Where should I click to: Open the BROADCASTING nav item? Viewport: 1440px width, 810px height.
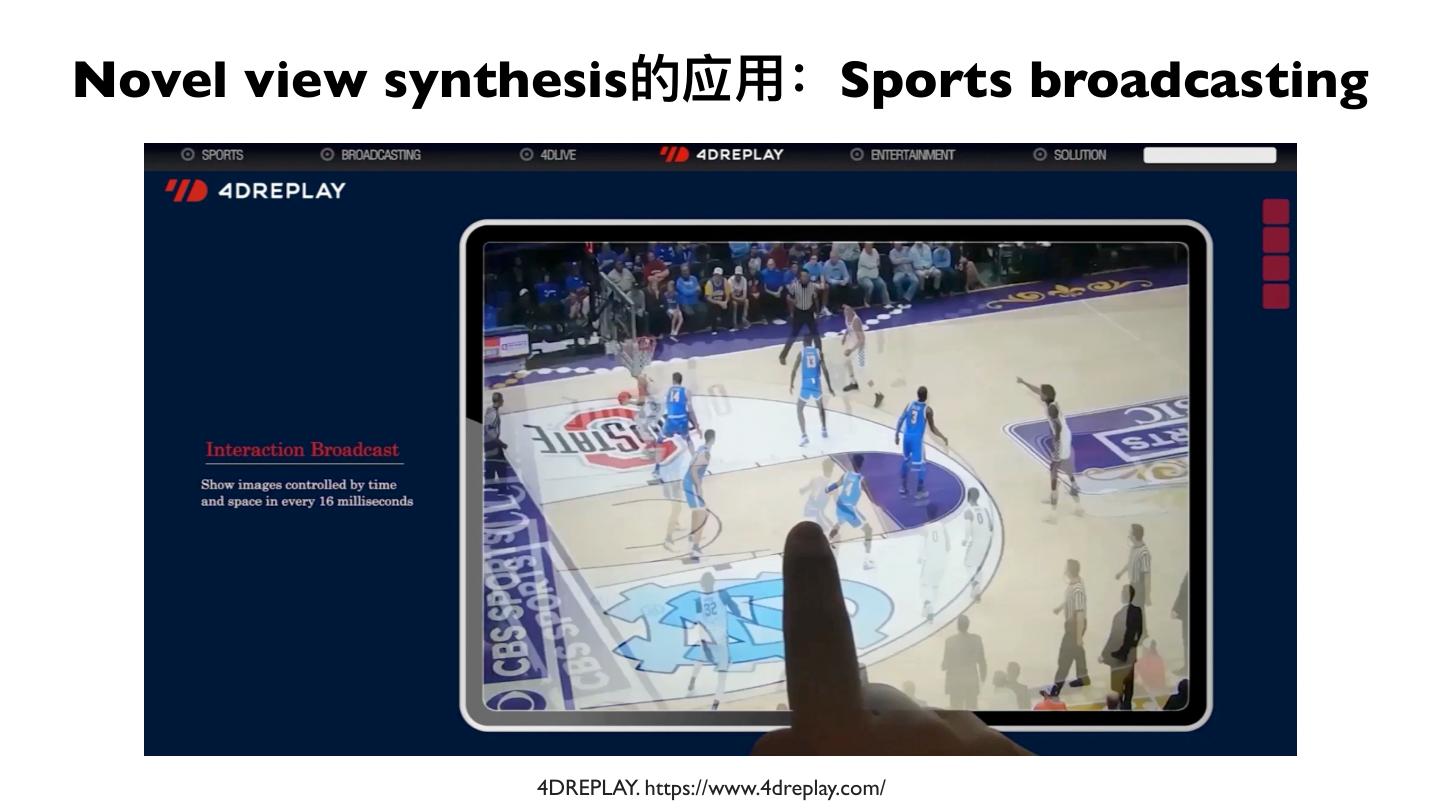[380, 155]
